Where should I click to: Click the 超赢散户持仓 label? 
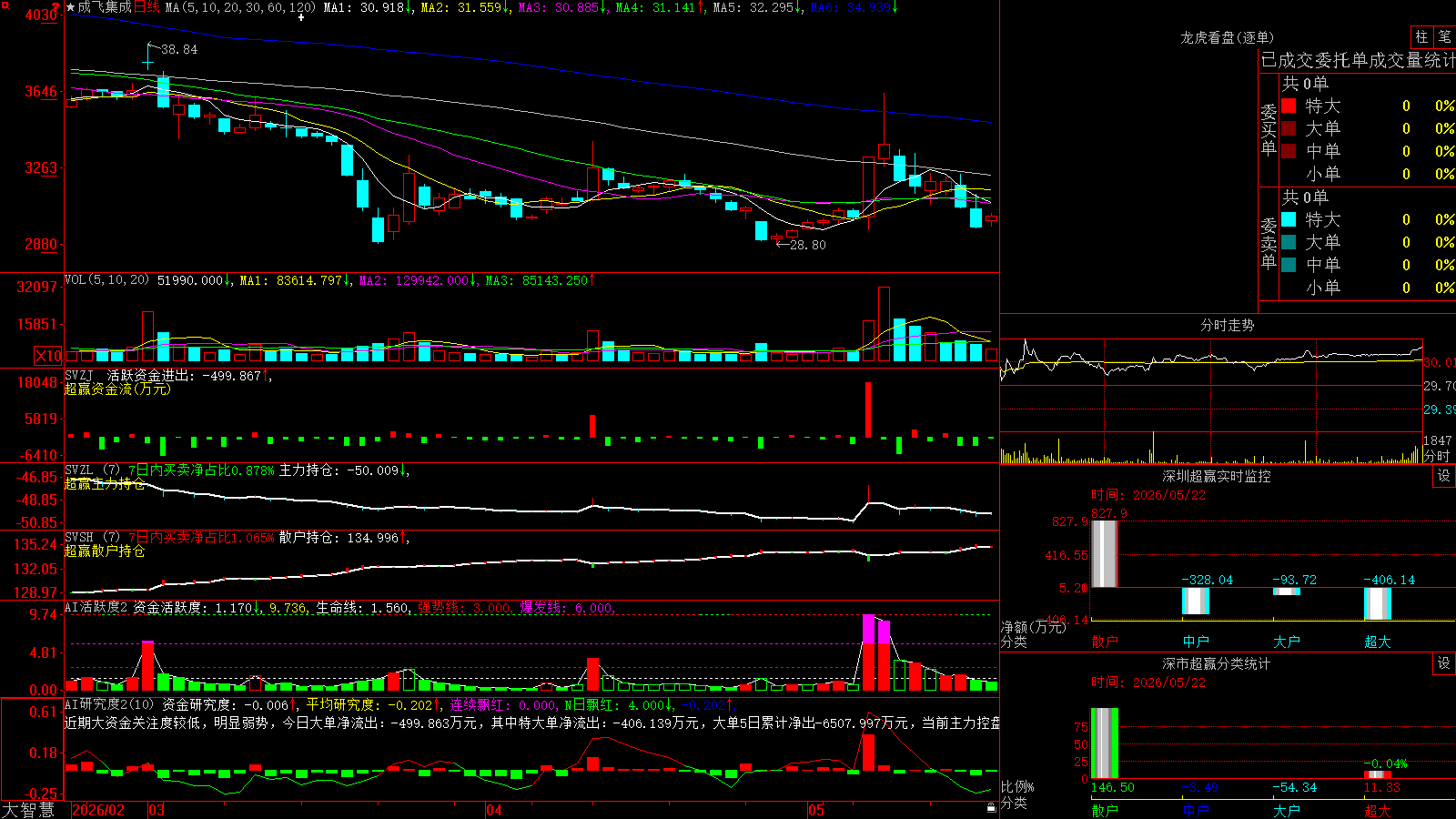point(105,551)
